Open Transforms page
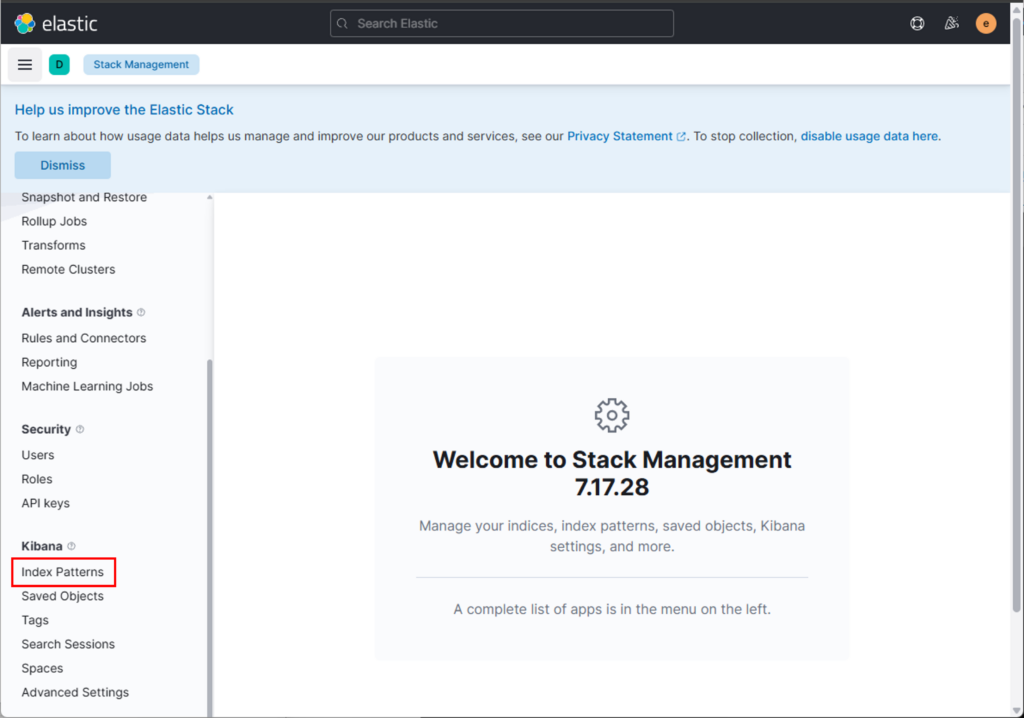The width and height of the screenshot is (1024, 718). 54,246
